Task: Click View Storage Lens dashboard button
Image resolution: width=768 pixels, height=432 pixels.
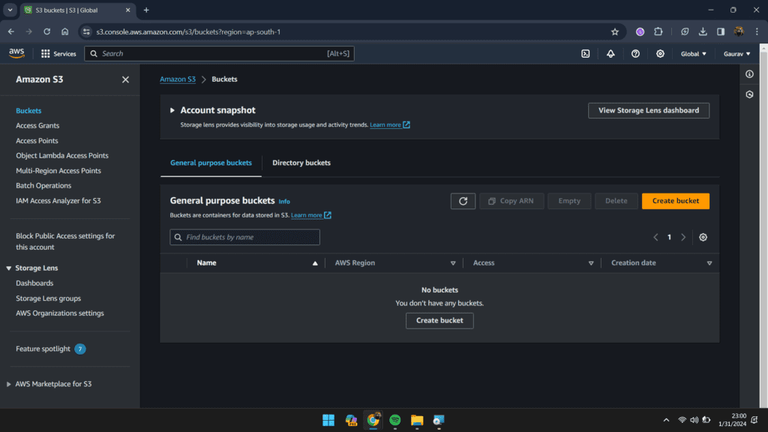Action: click(x=648, y=110)
